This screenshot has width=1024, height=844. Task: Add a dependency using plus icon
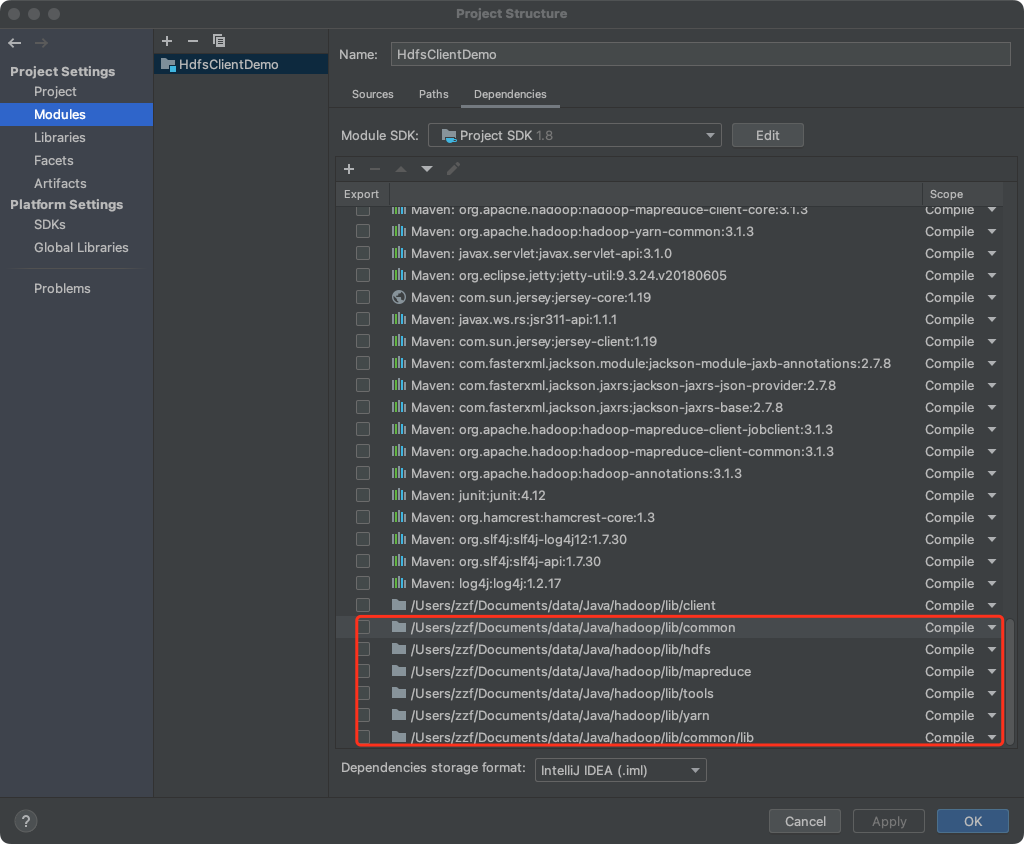(349, 169)
